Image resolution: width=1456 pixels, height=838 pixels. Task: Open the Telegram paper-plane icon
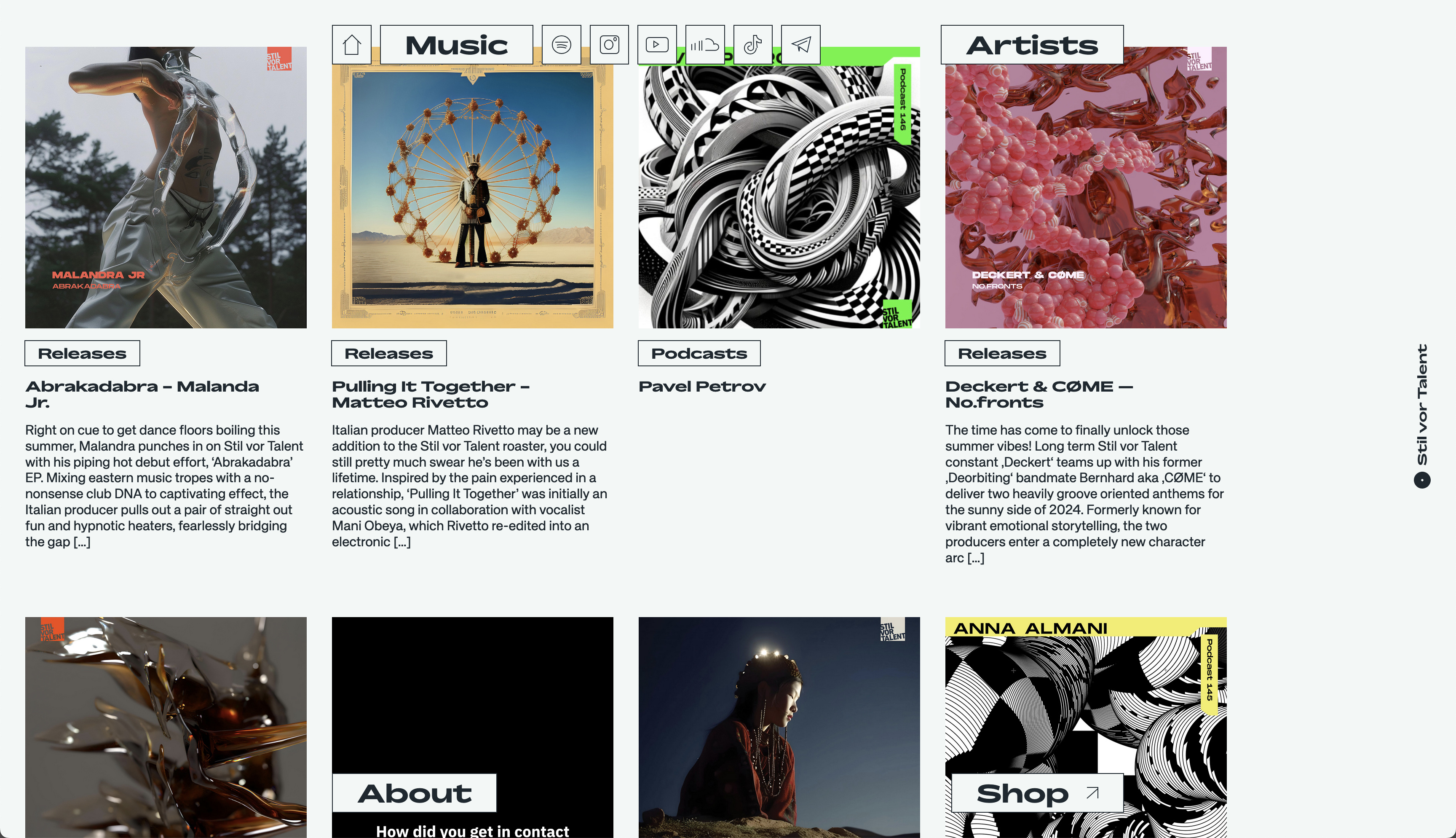[800, 45]
